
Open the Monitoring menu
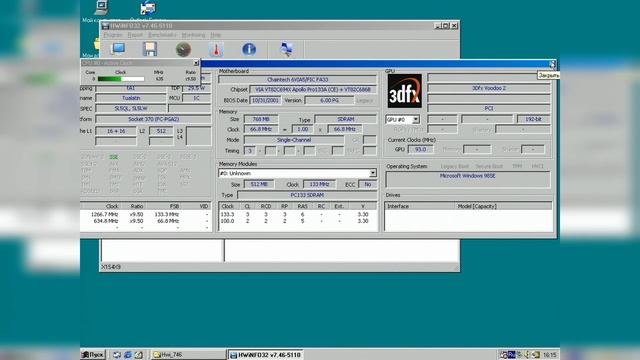(193, 35)
